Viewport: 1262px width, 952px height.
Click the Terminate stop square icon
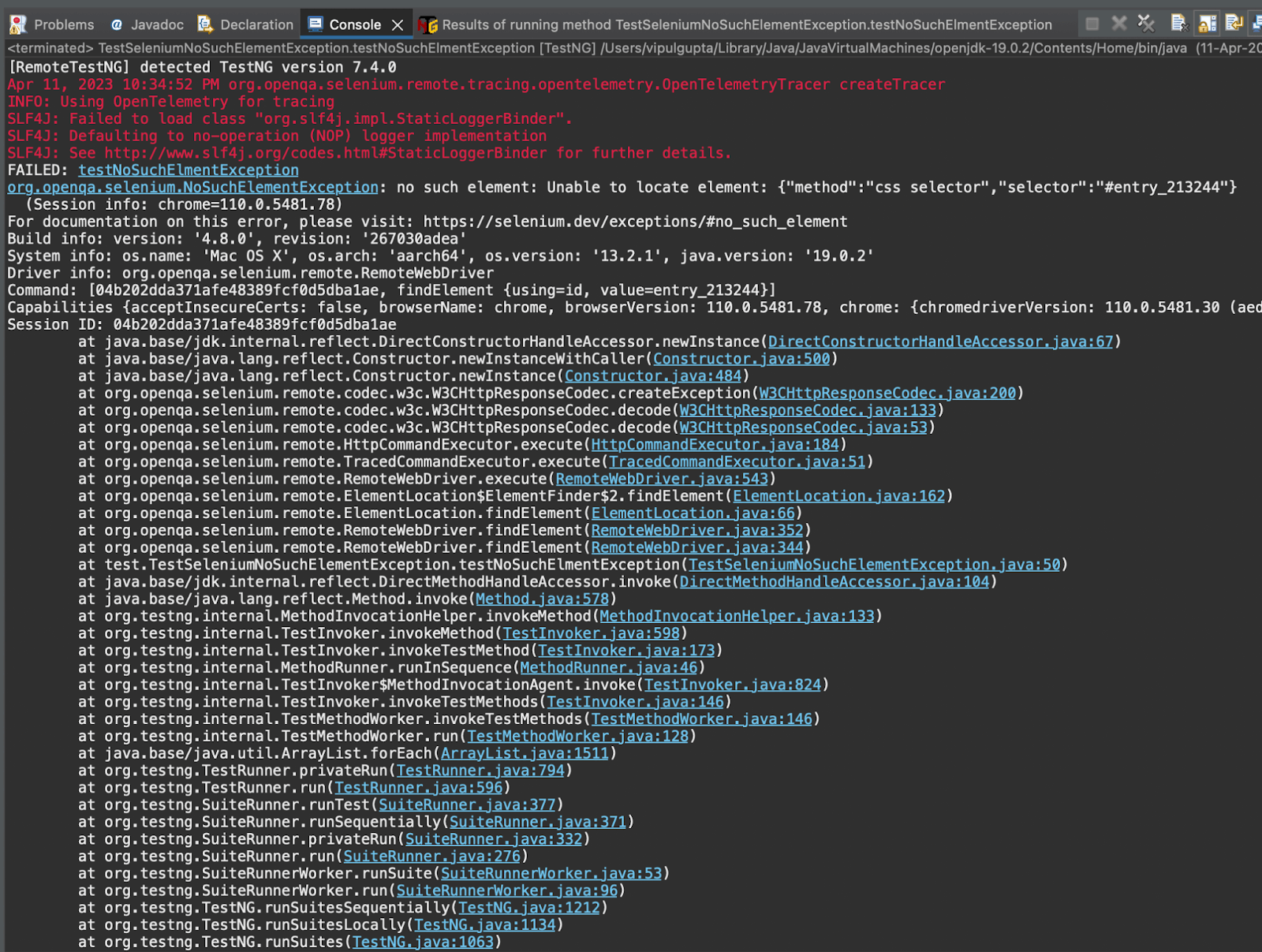click(1092, 24)
